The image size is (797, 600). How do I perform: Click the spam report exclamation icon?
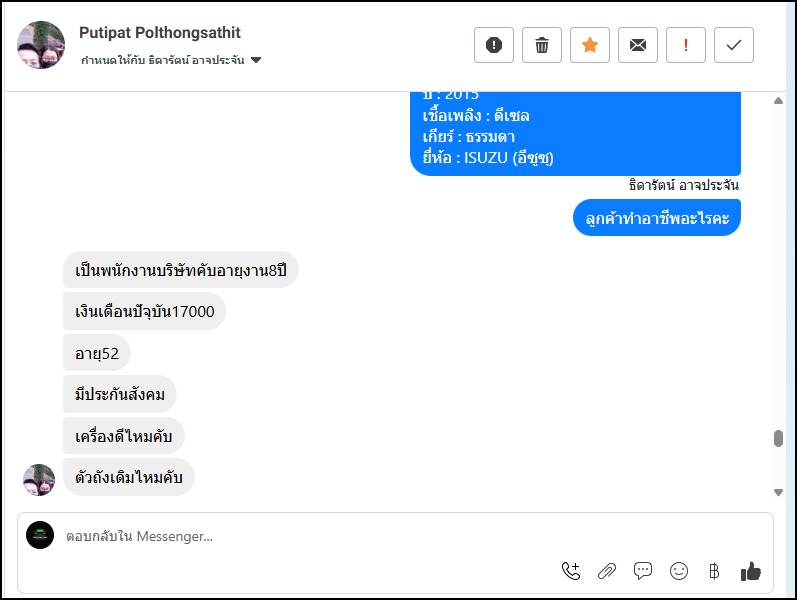[494, 45]
